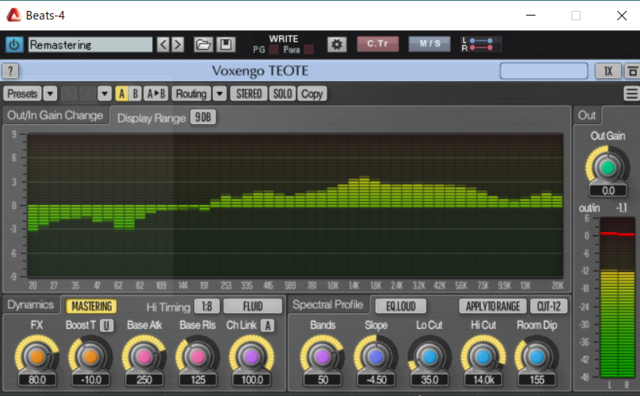Click the Room Dip value 155 field
The height and width of the screenshot is (396, 640).
click(537, 380)
